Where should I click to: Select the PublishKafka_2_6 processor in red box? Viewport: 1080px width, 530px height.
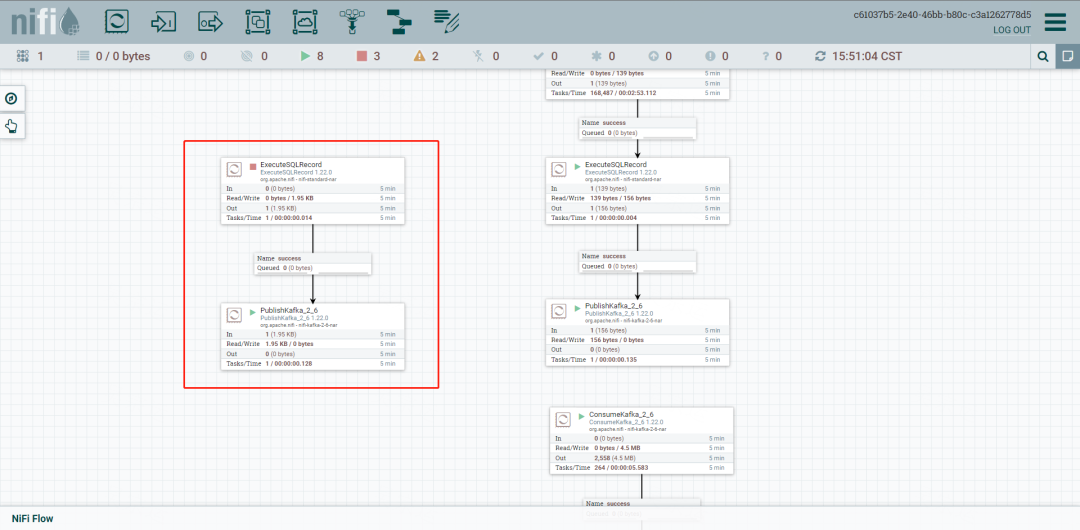click(x=313, y=336)
